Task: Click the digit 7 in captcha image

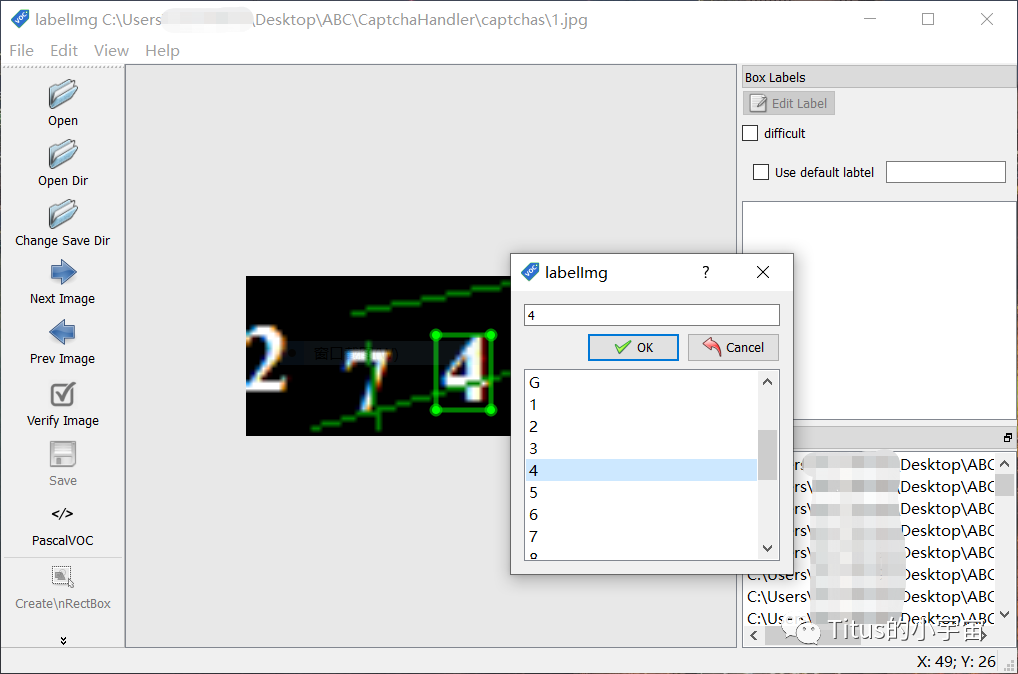Action: (368, 380)
